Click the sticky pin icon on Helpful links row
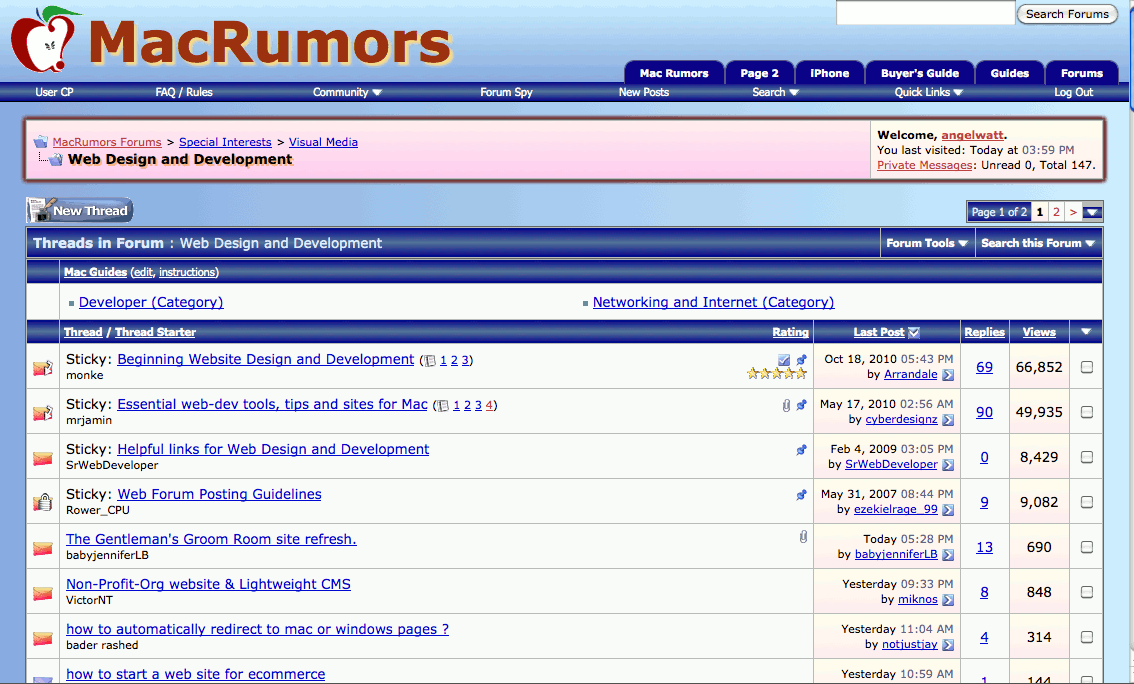This screenshot has width=1134, height=684. point(801,450)
